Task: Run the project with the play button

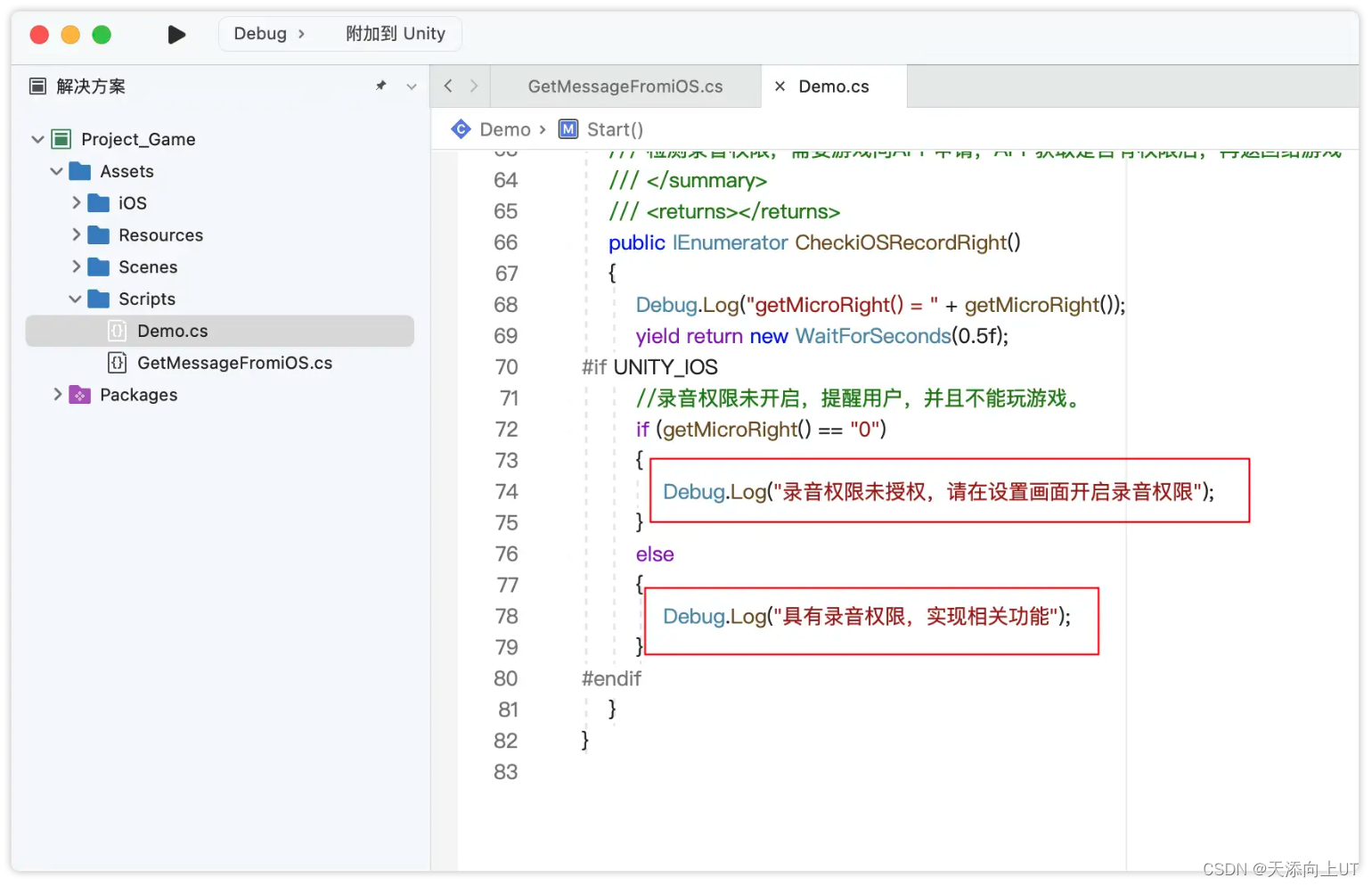Action: [x=176, y=34]
